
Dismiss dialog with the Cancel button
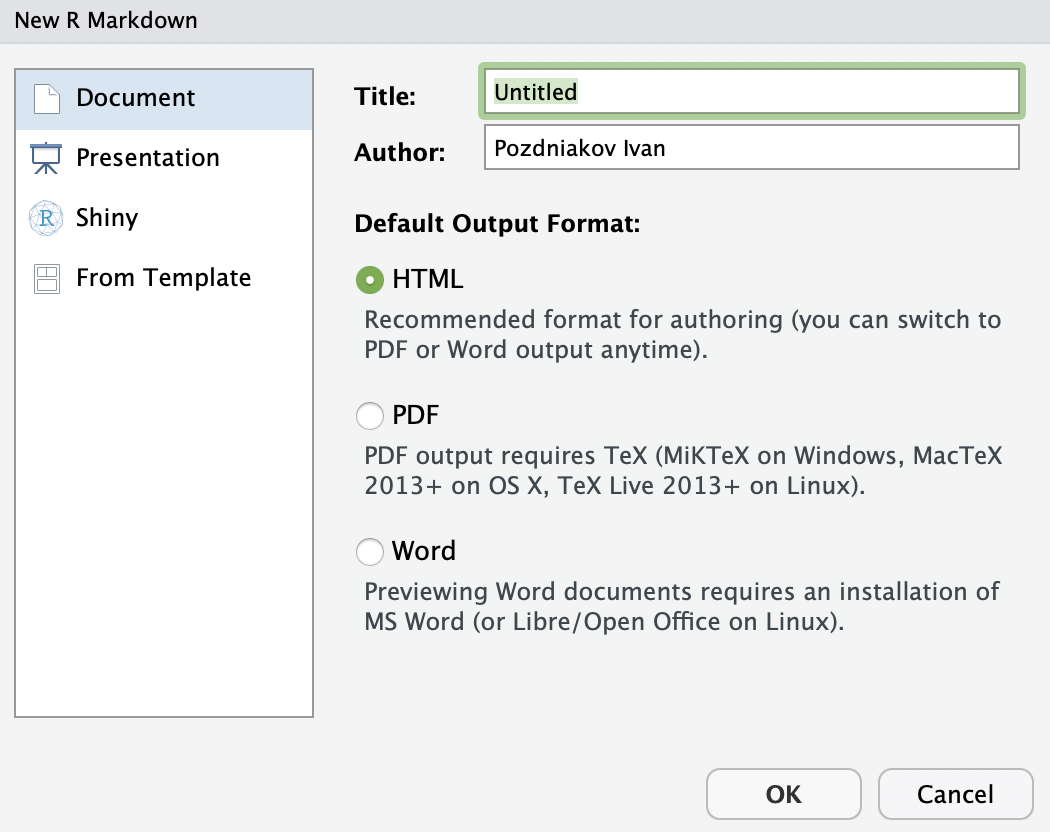(955, 794)
